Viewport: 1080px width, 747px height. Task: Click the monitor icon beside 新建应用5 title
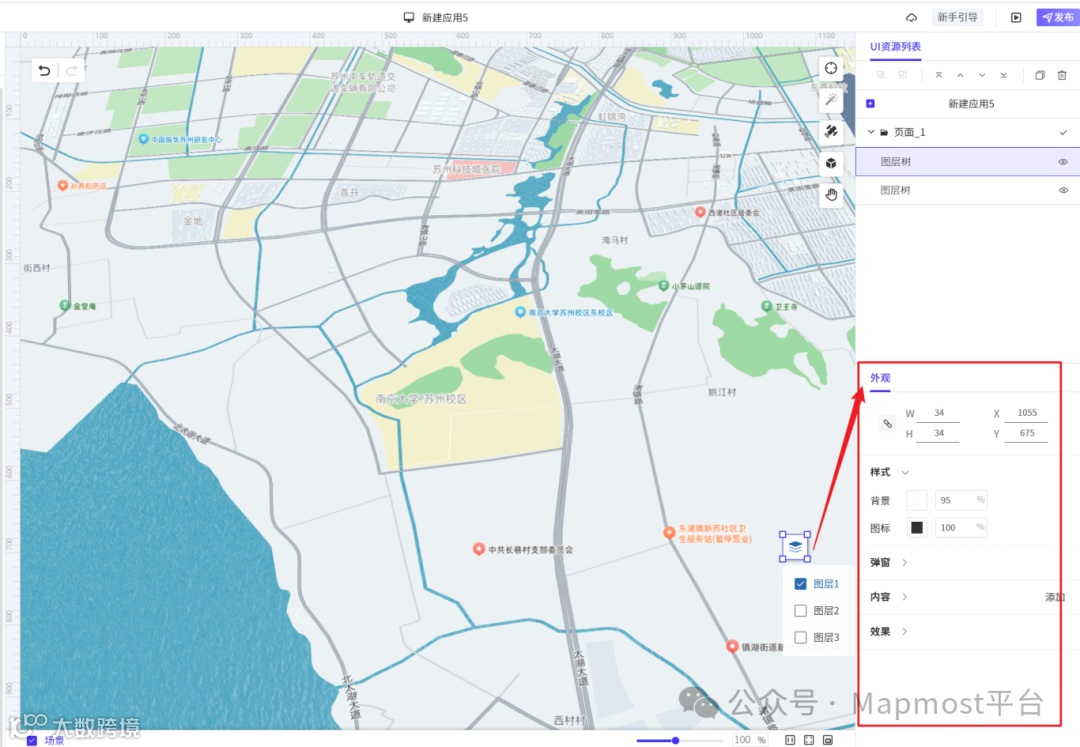click(x=409, y=17)
